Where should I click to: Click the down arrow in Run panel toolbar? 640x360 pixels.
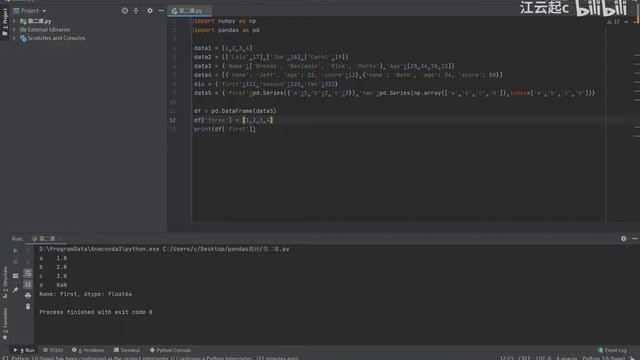28,262
